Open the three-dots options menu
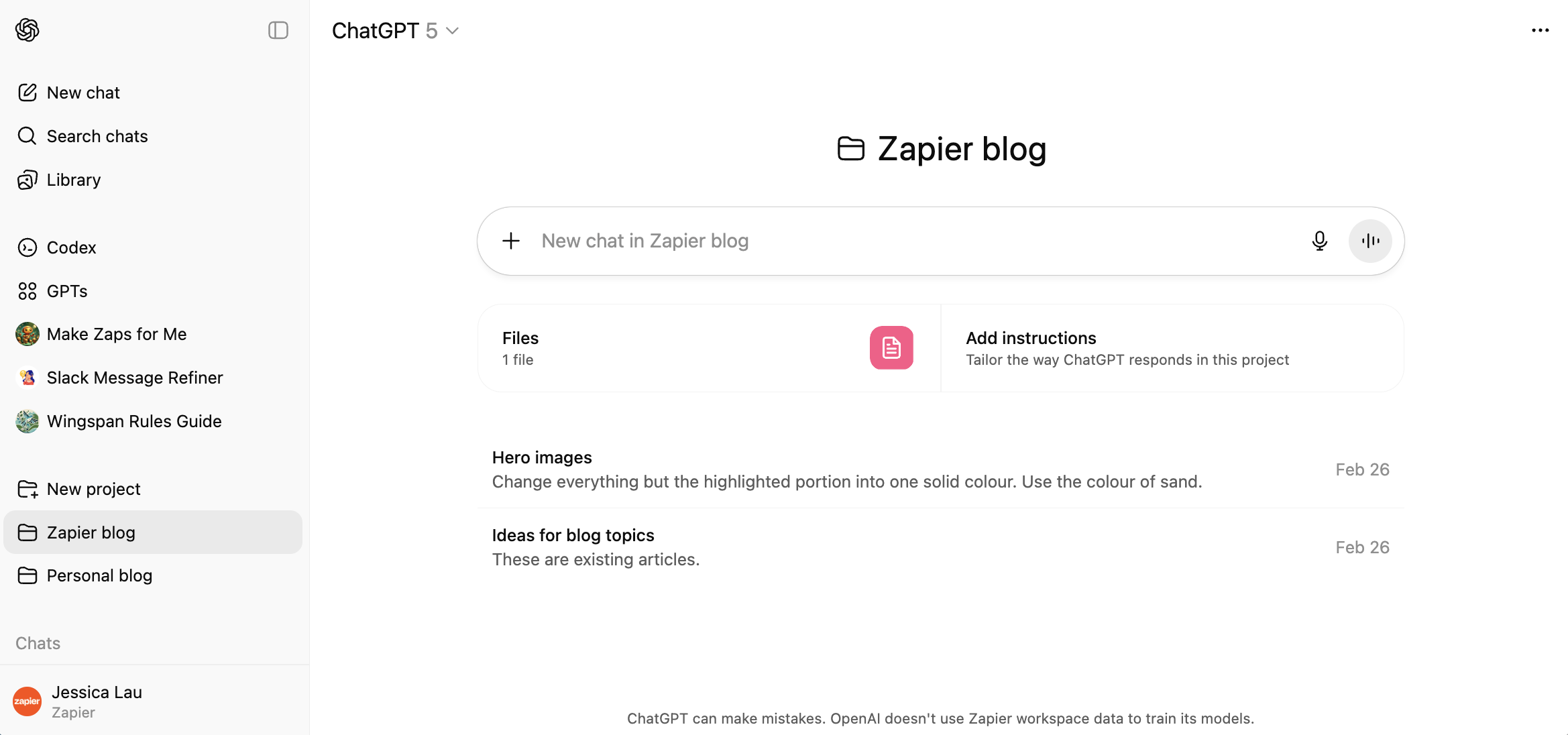This screenshot has height=735, width=1568. pyautogui.click(x=1540, y=30)
